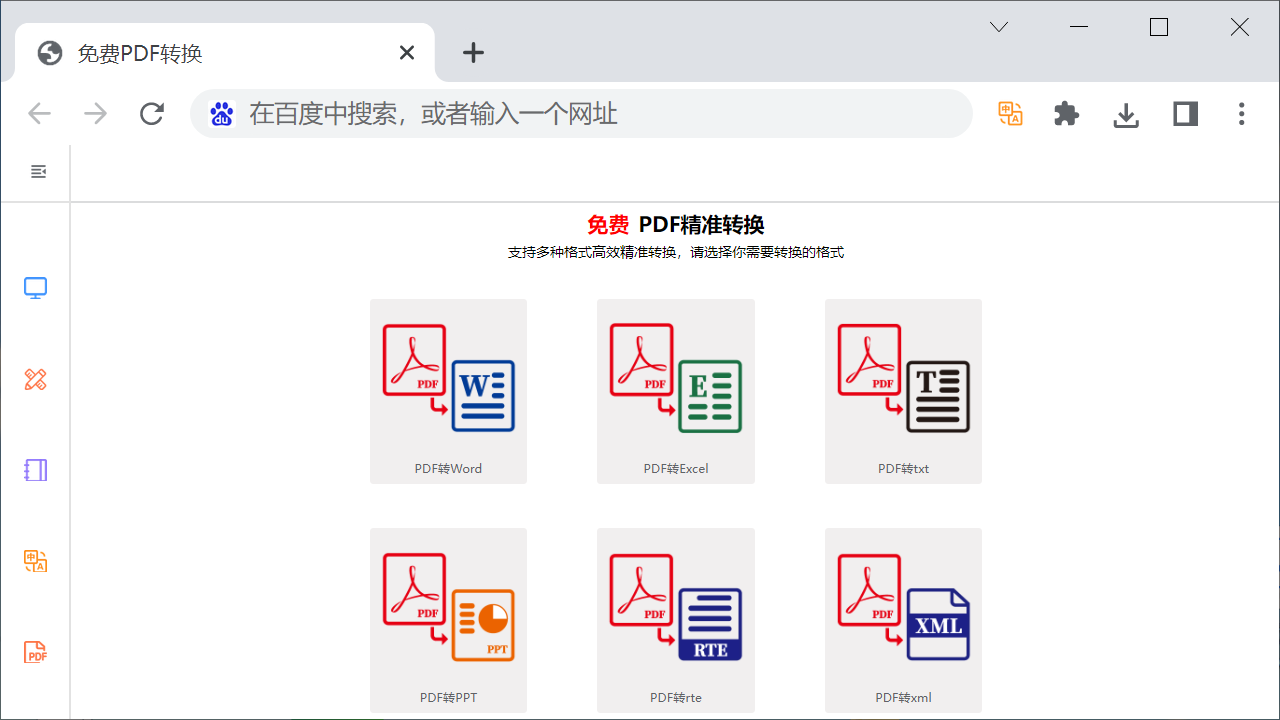Screen dimensions: 1280x720
Task: Open the browser extensions puzzle icon
Action: (x=1066, y=113)
